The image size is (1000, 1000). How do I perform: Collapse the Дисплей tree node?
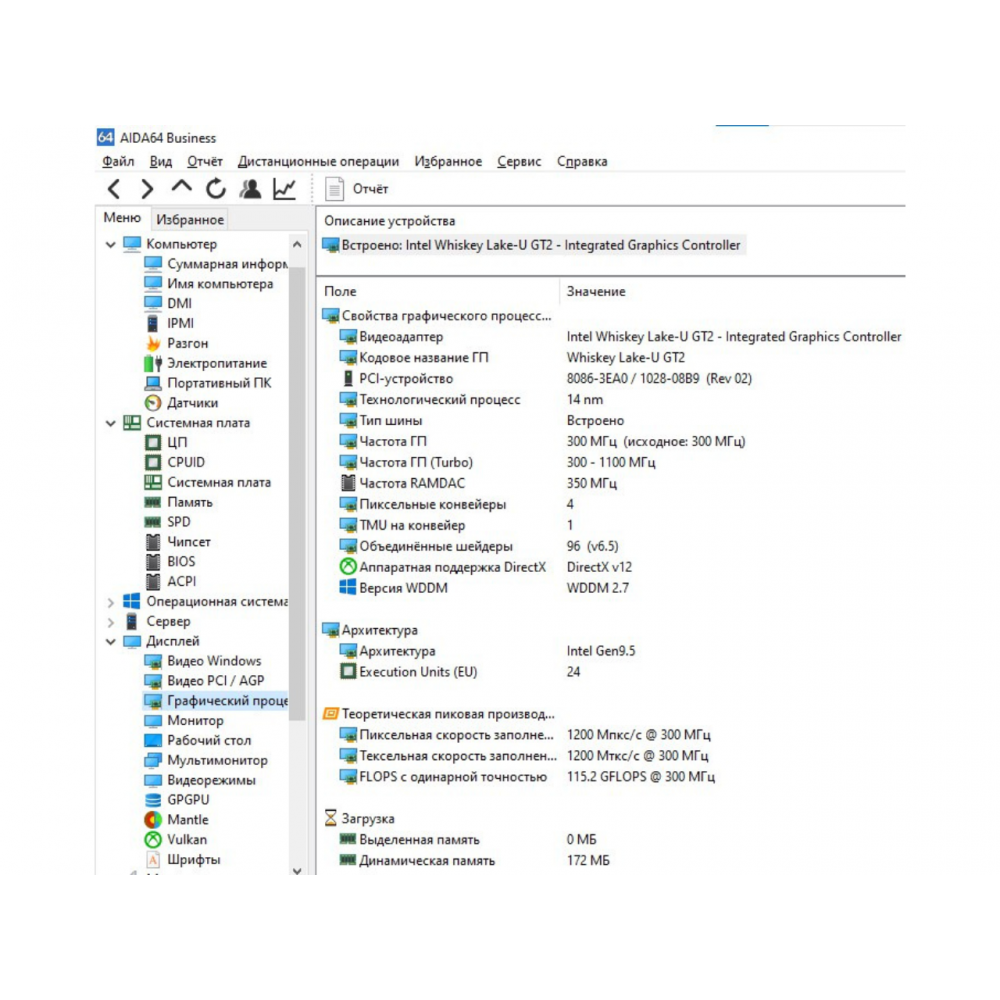(x=110, y=642)
